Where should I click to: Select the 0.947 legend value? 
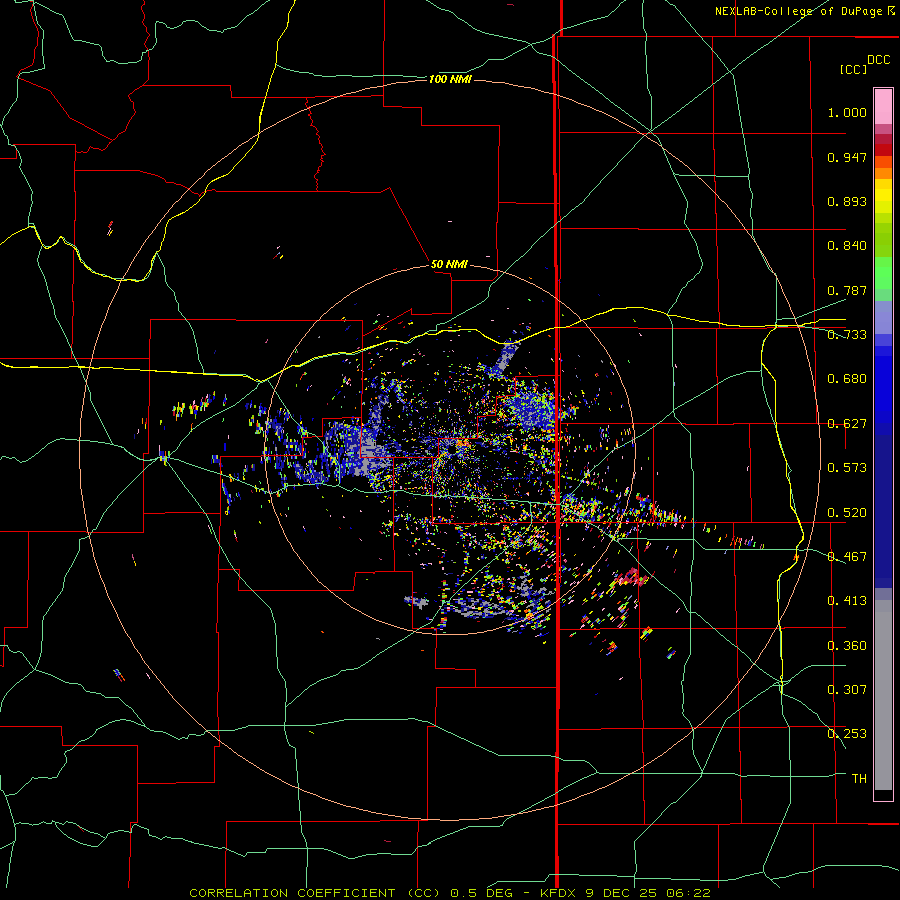click(847, 157)
